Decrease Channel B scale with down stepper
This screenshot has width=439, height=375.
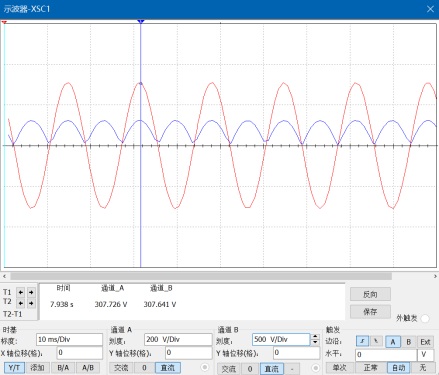pyautogui.click(x=315, y=342)
